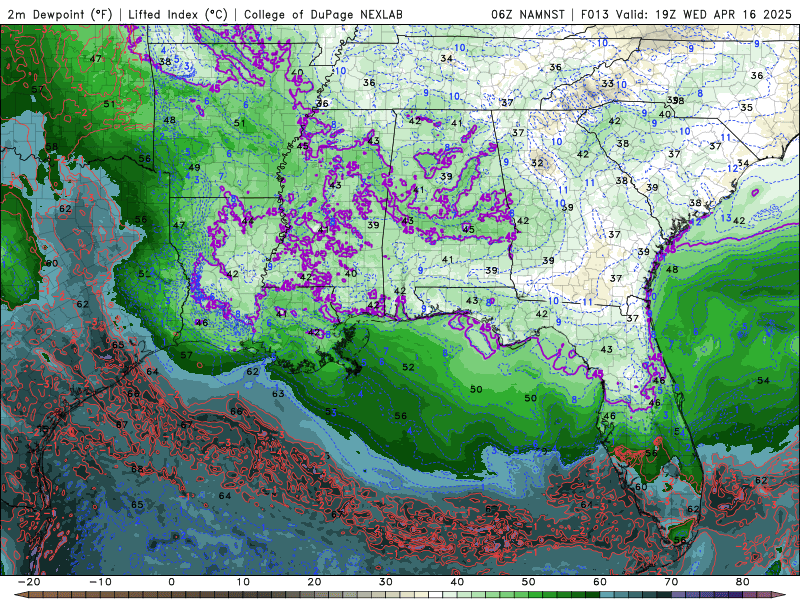Click the "College of DuPage NEXLAB" title text
Image resolution: width=800 pixels, height=600 pixels.
[x=323, y=15]
